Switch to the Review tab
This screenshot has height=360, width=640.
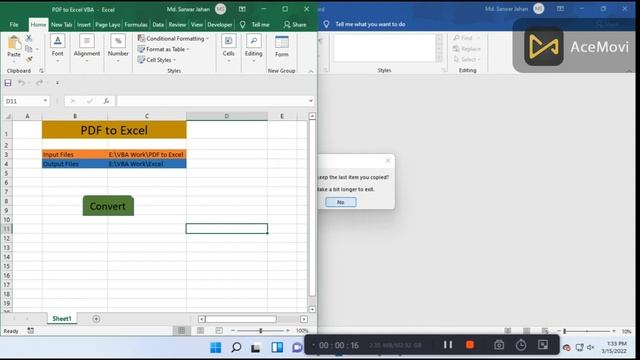(177, 24)
